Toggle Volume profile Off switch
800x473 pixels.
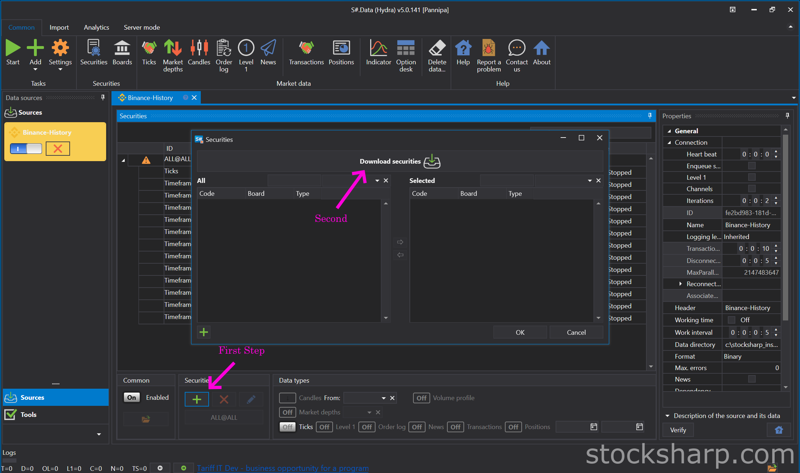(x=421, y=397)
